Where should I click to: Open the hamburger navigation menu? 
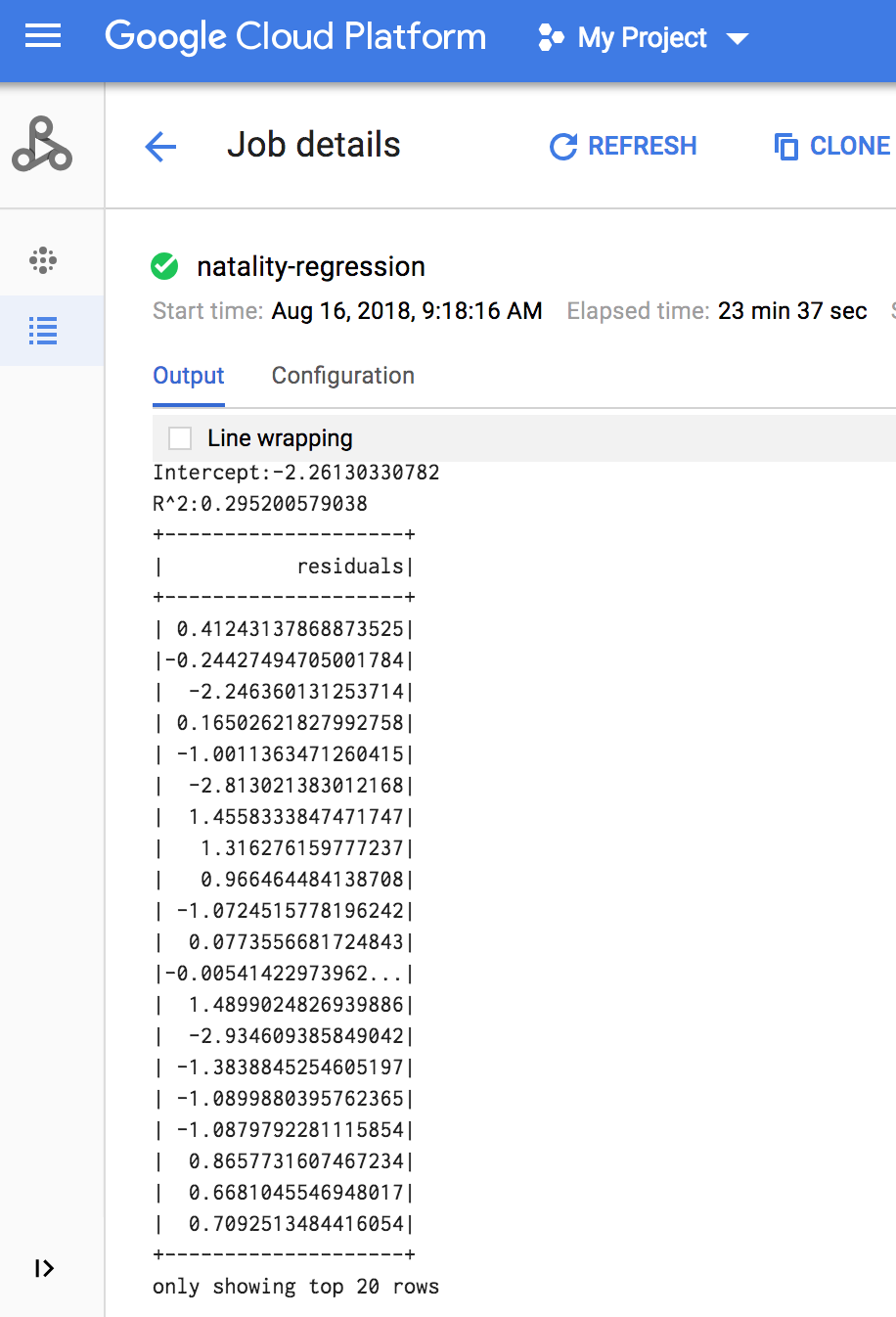pos(43,37)
